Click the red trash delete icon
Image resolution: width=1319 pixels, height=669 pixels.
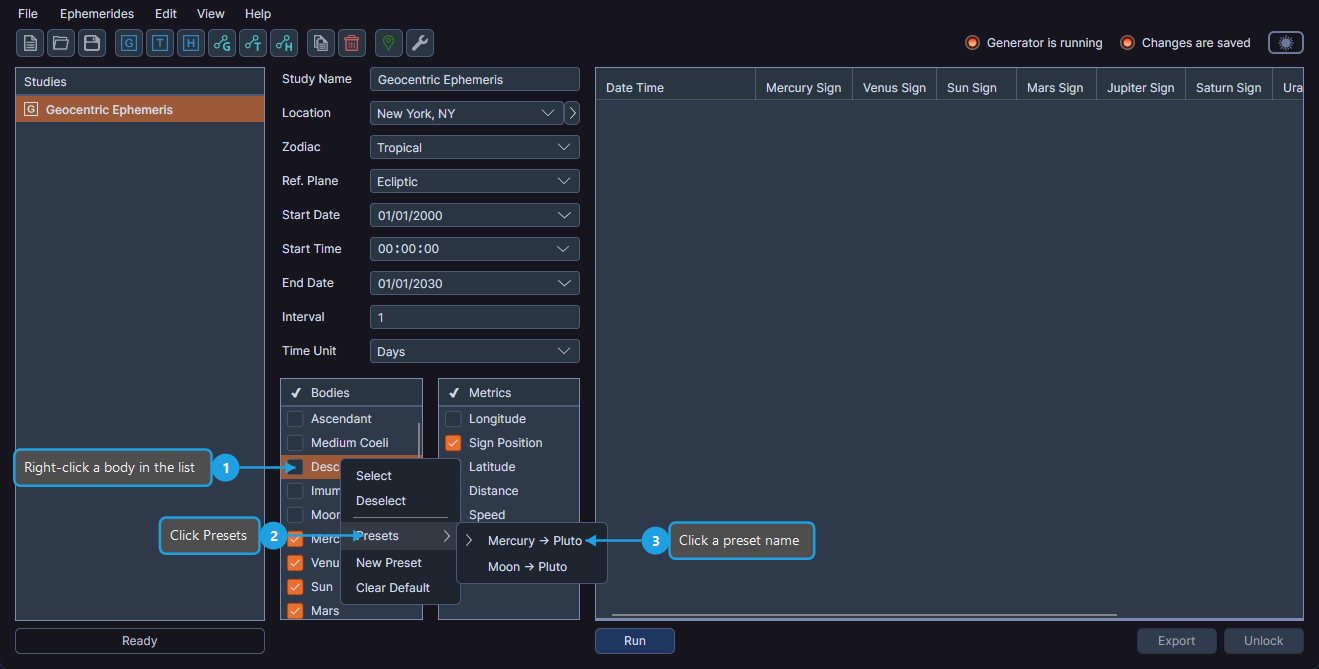(351, 43)
